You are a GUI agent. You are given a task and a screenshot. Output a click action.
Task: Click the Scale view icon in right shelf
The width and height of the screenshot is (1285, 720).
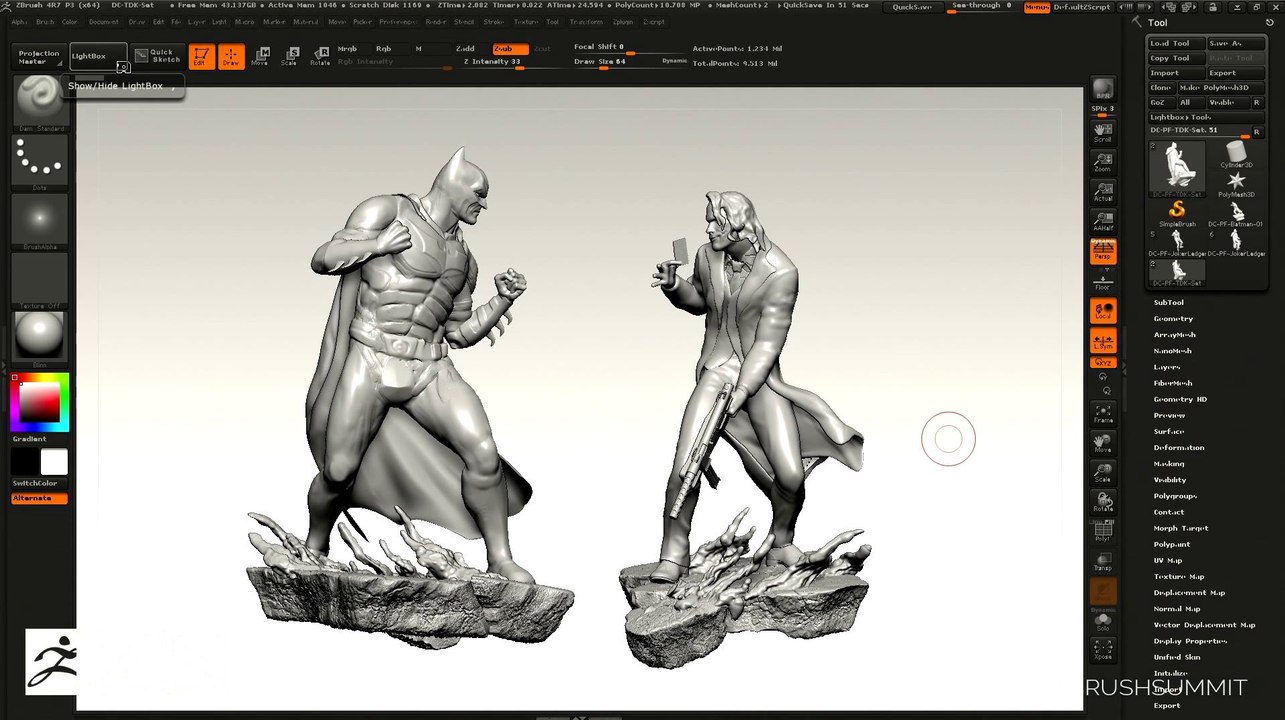(1103, 472)
